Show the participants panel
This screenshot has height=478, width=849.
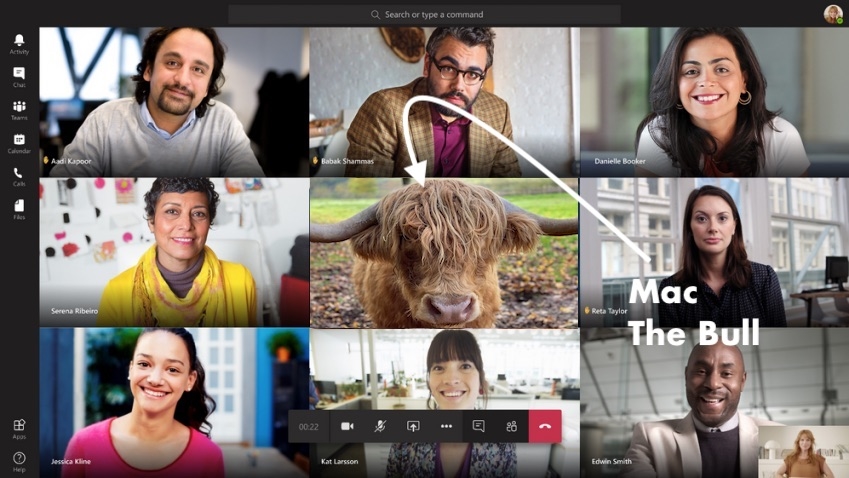point(511,426)
